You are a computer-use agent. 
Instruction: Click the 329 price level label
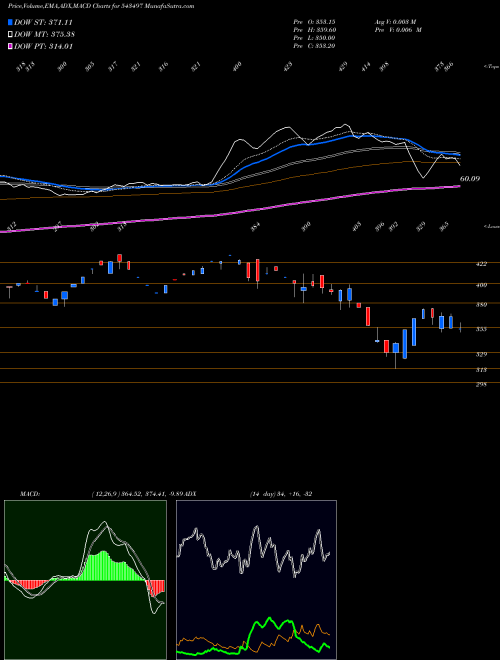click(x=481, y=354)
